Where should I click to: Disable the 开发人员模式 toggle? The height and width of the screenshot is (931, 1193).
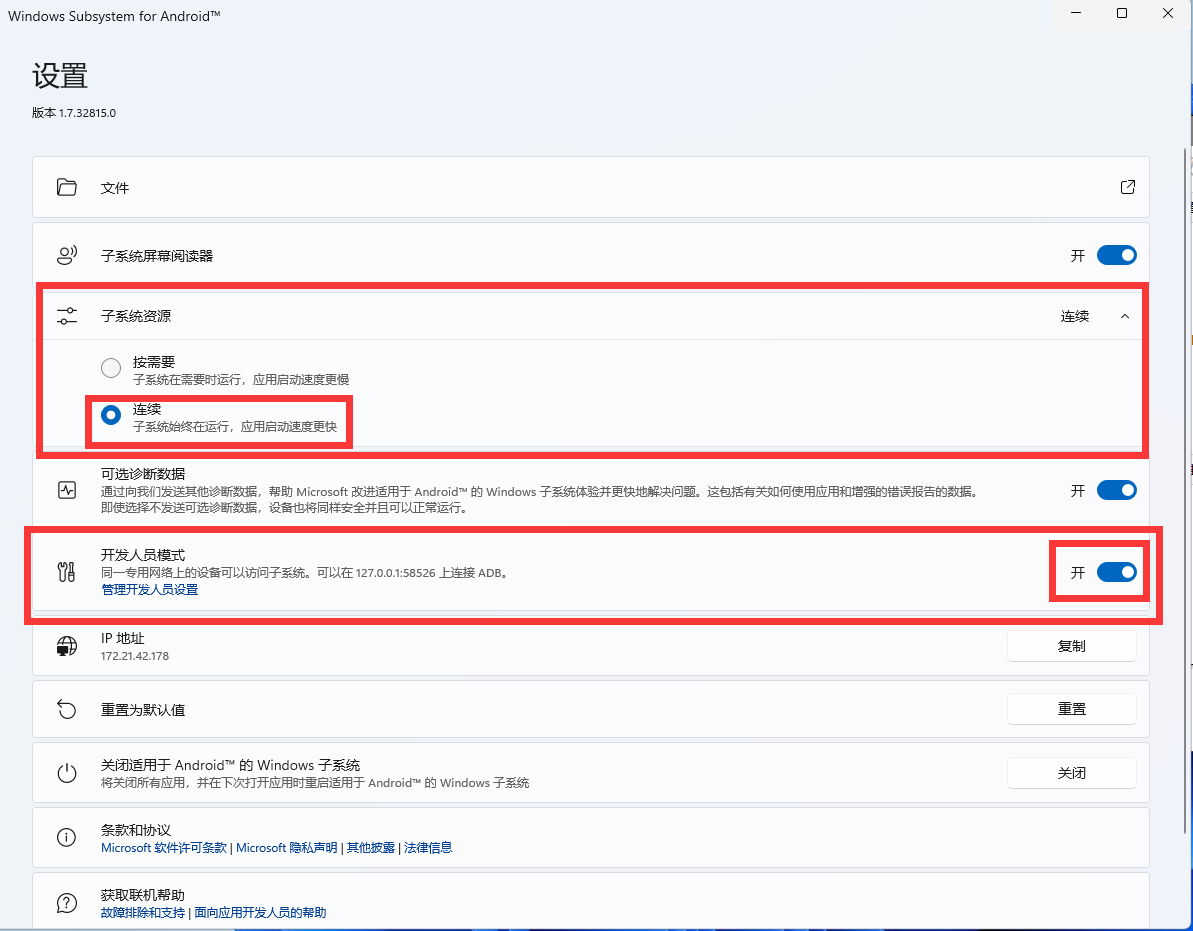1116,572
